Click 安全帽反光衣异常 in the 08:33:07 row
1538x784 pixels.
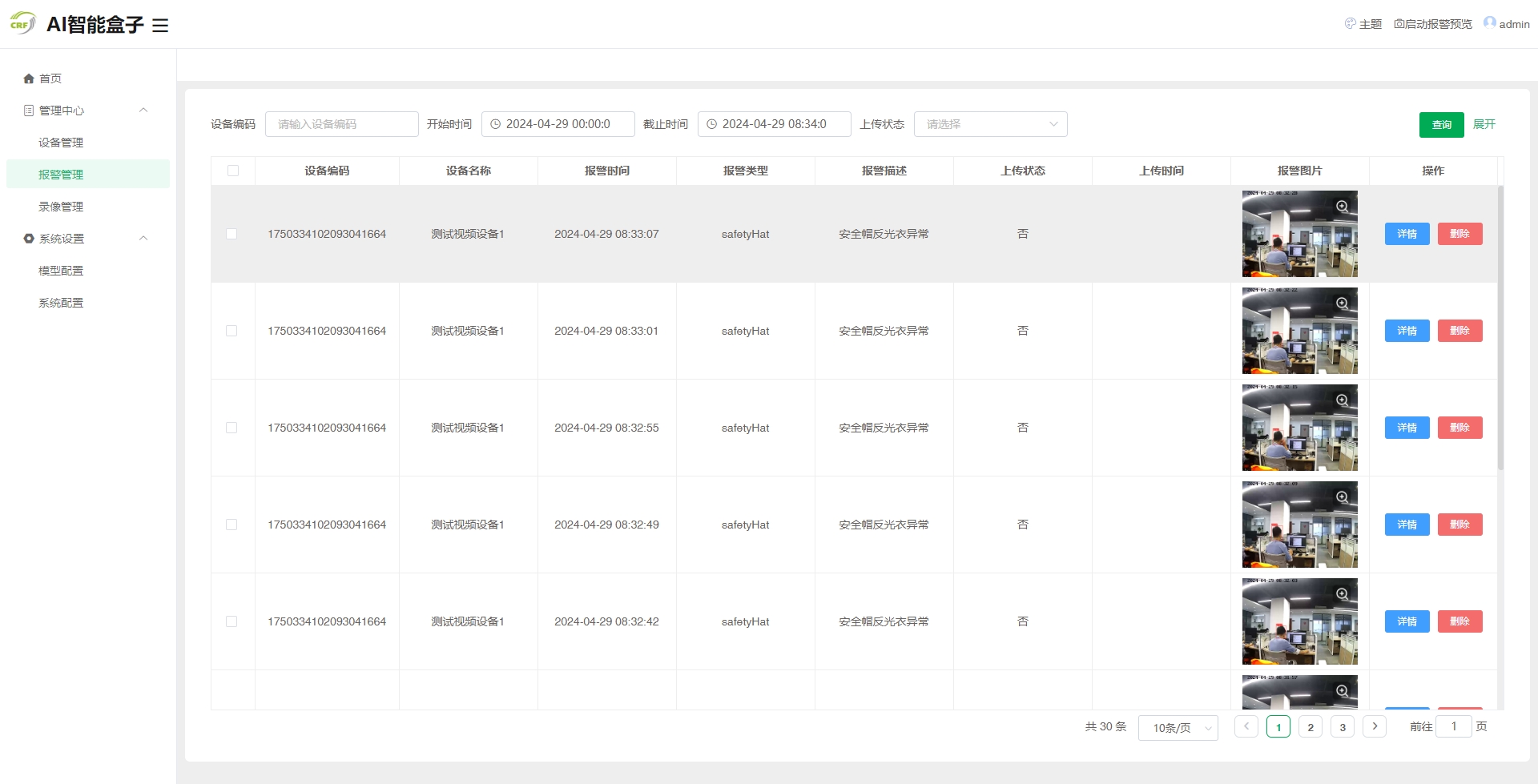tap(884, 234)
